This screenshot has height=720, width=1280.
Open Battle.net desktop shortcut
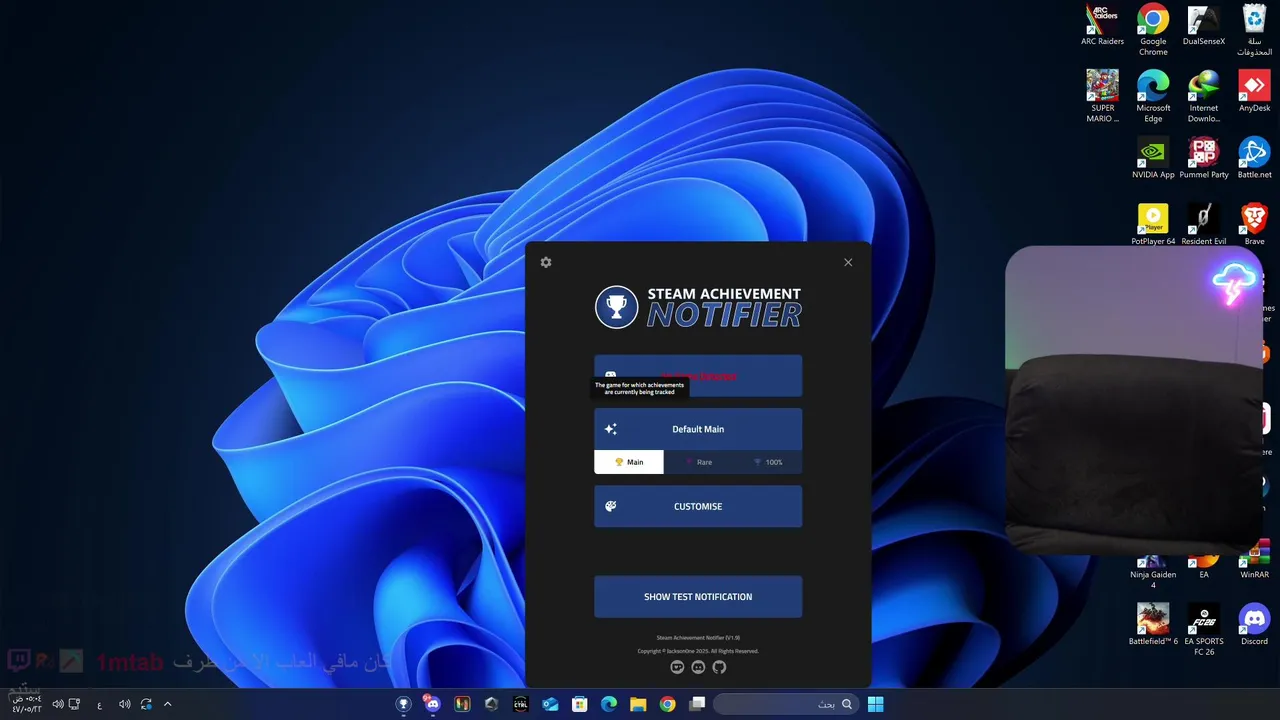tap(1254, 159)
